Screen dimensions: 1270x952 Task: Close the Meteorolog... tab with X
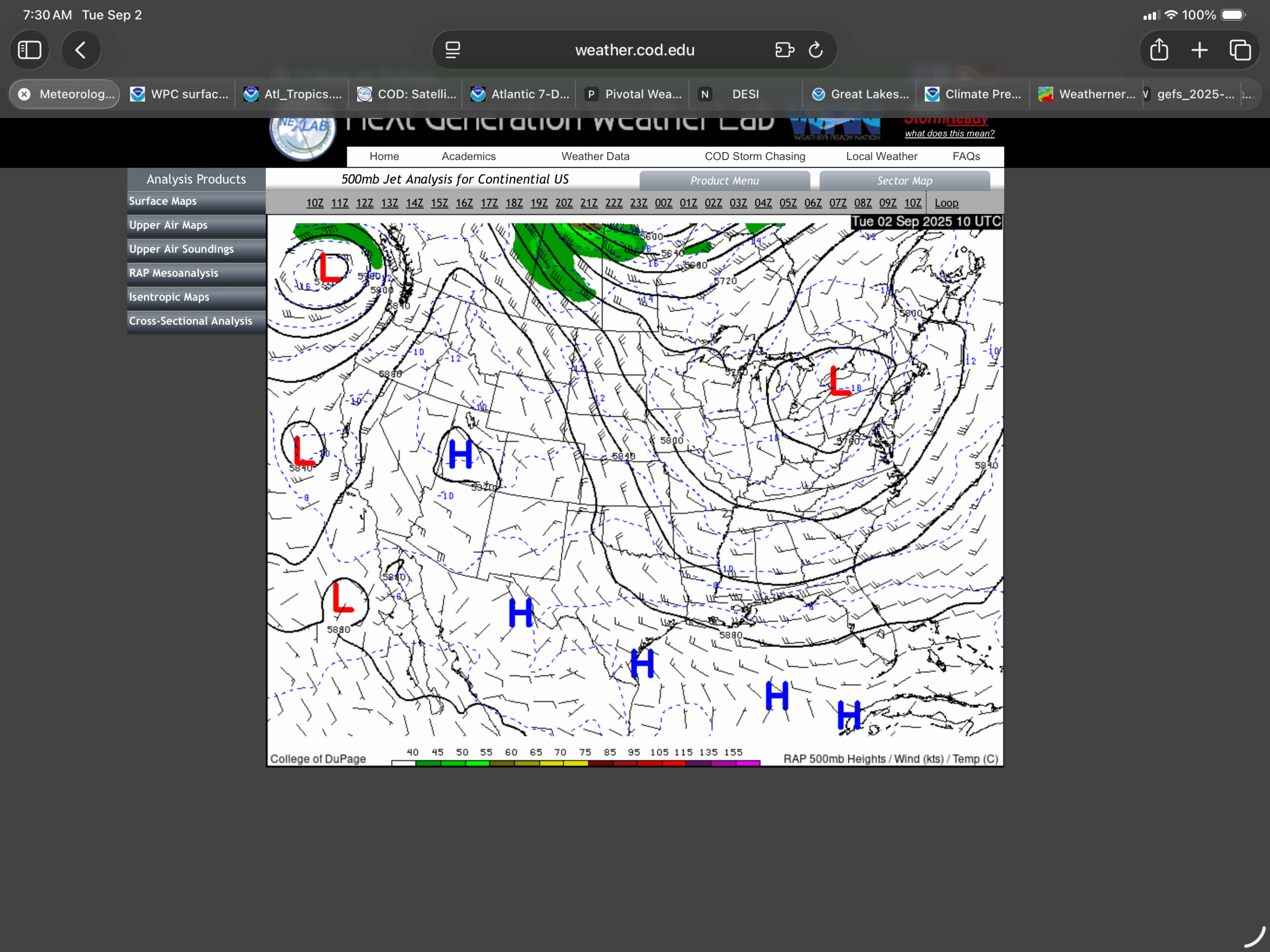click(24, 94)
